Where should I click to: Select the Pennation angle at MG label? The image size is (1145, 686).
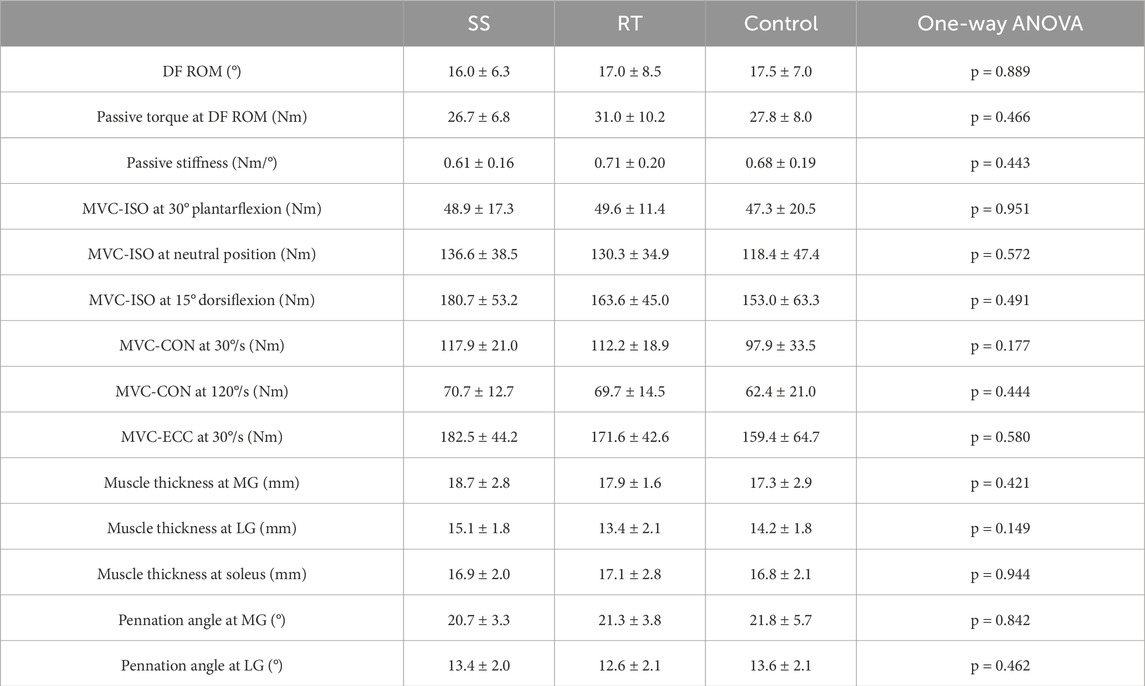[202, 620]
